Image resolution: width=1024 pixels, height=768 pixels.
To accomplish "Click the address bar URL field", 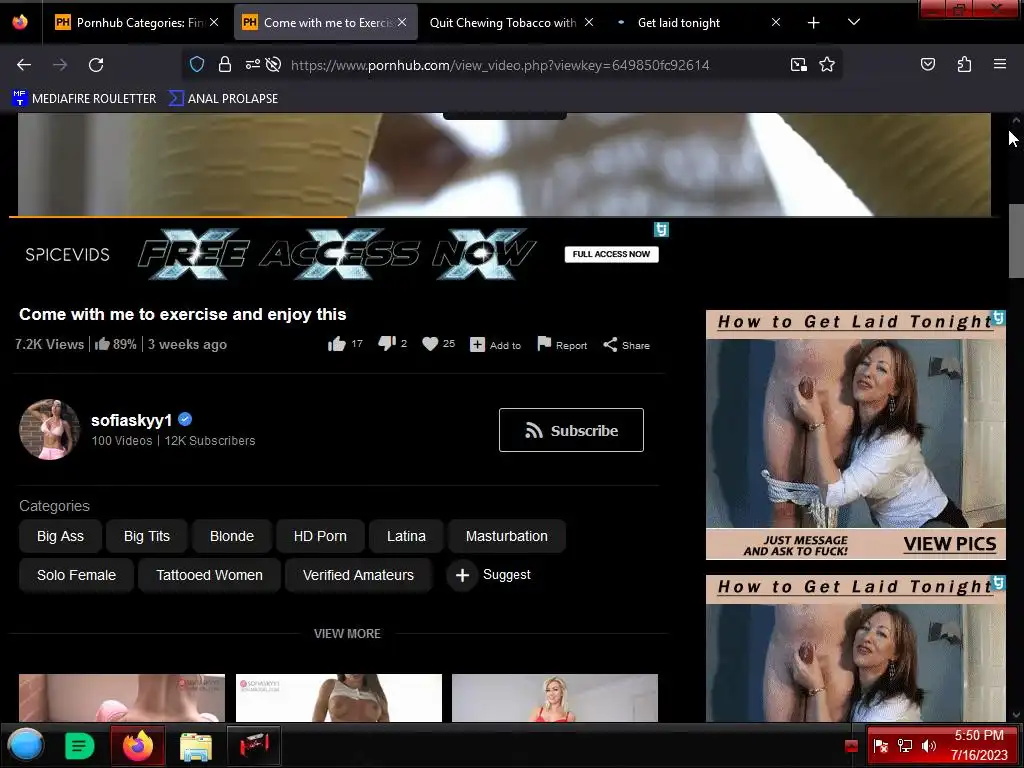I will pos(500,65).
